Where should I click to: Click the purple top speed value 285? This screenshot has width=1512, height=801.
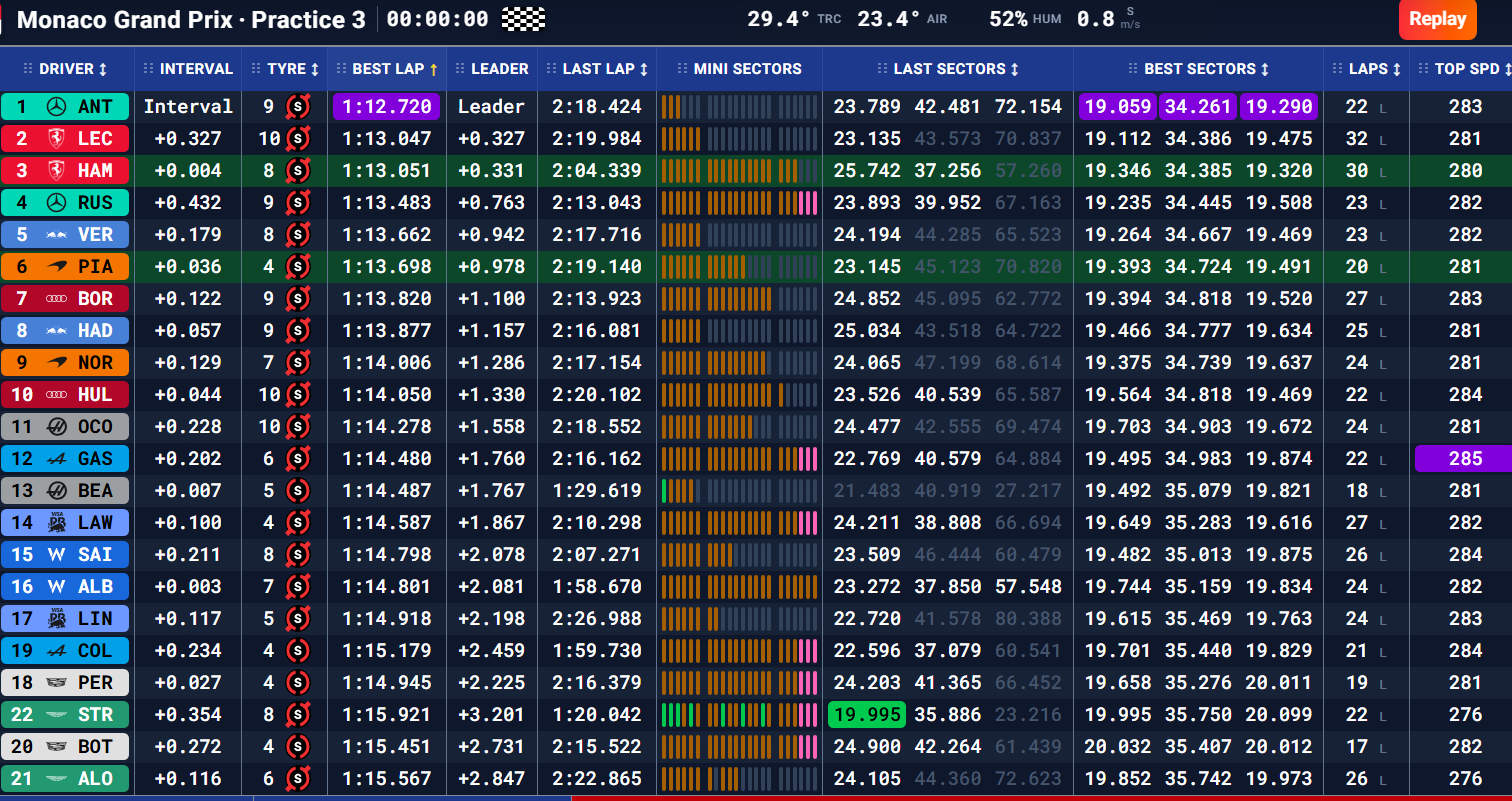[1465, 459]
